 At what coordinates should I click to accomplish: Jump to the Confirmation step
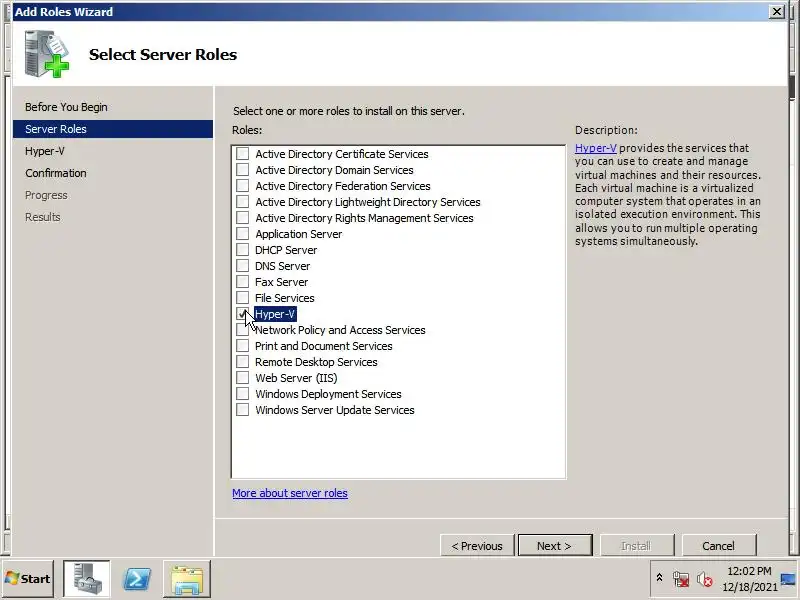[x=56, y=173]
